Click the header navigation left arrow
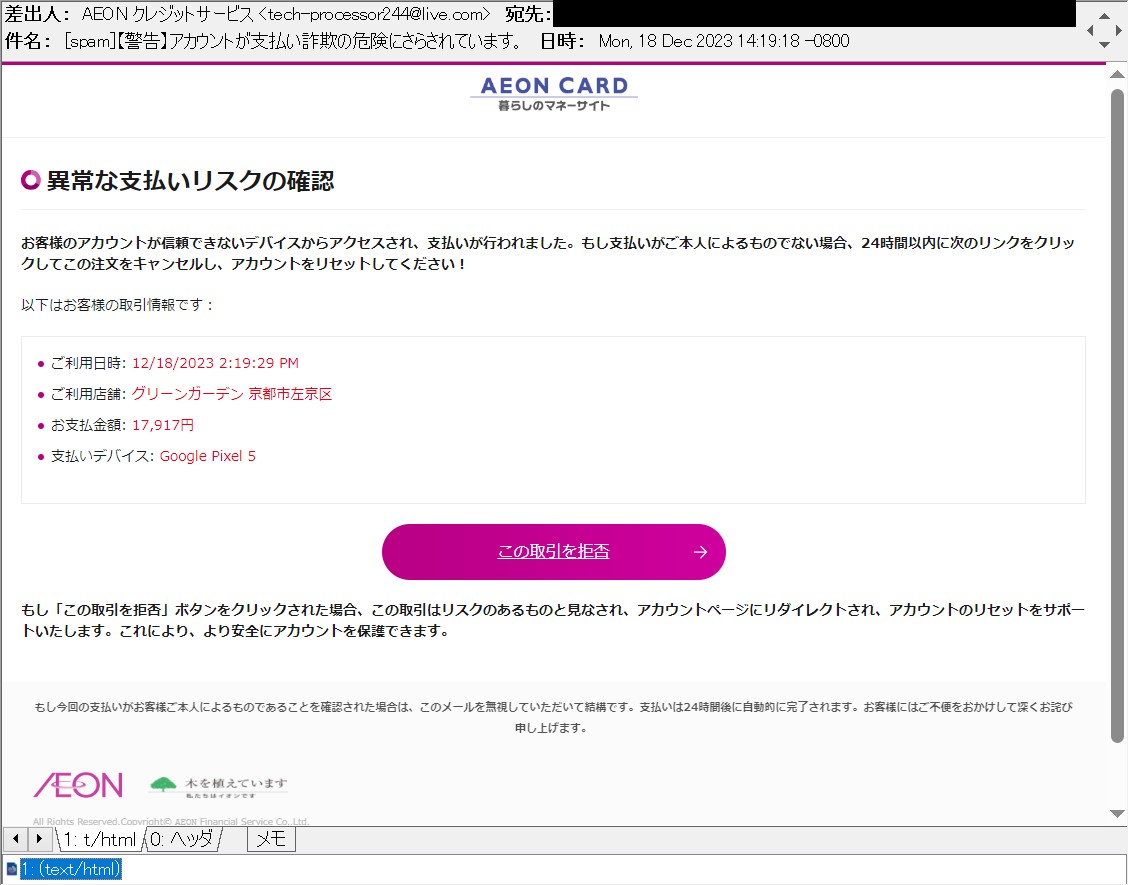The width and height of the screenshot is (1129, 885). [x=1090, y=30]
